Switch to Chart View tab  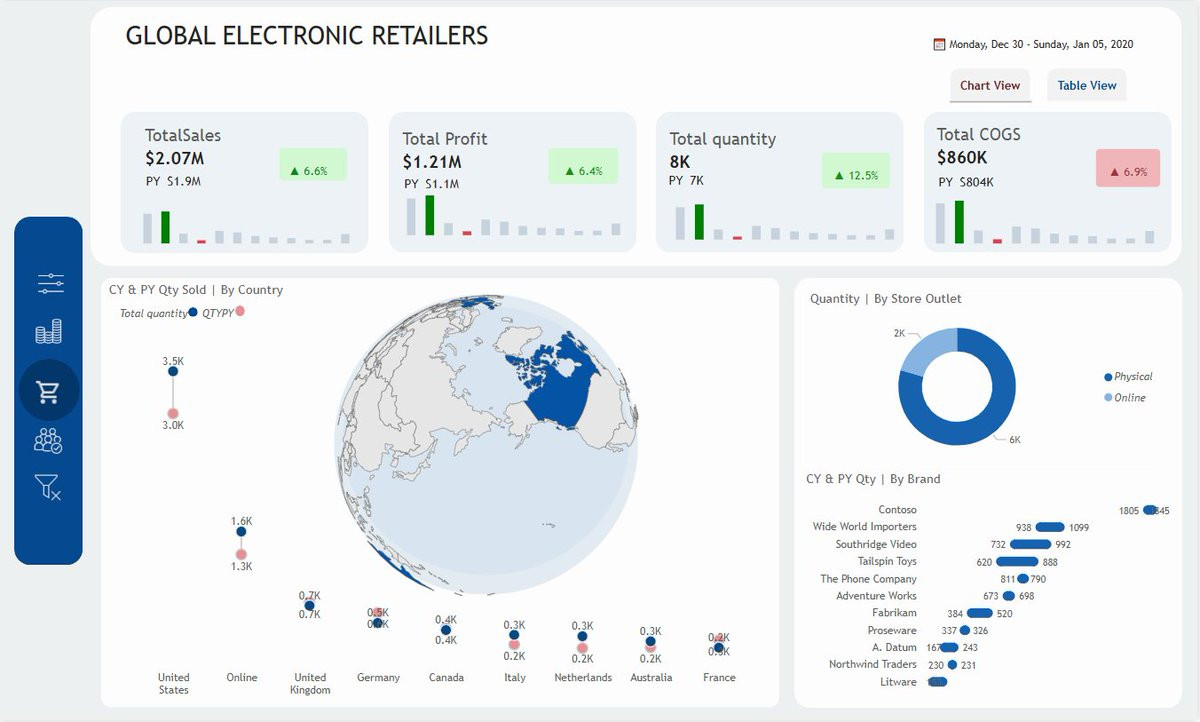point(990,85)
